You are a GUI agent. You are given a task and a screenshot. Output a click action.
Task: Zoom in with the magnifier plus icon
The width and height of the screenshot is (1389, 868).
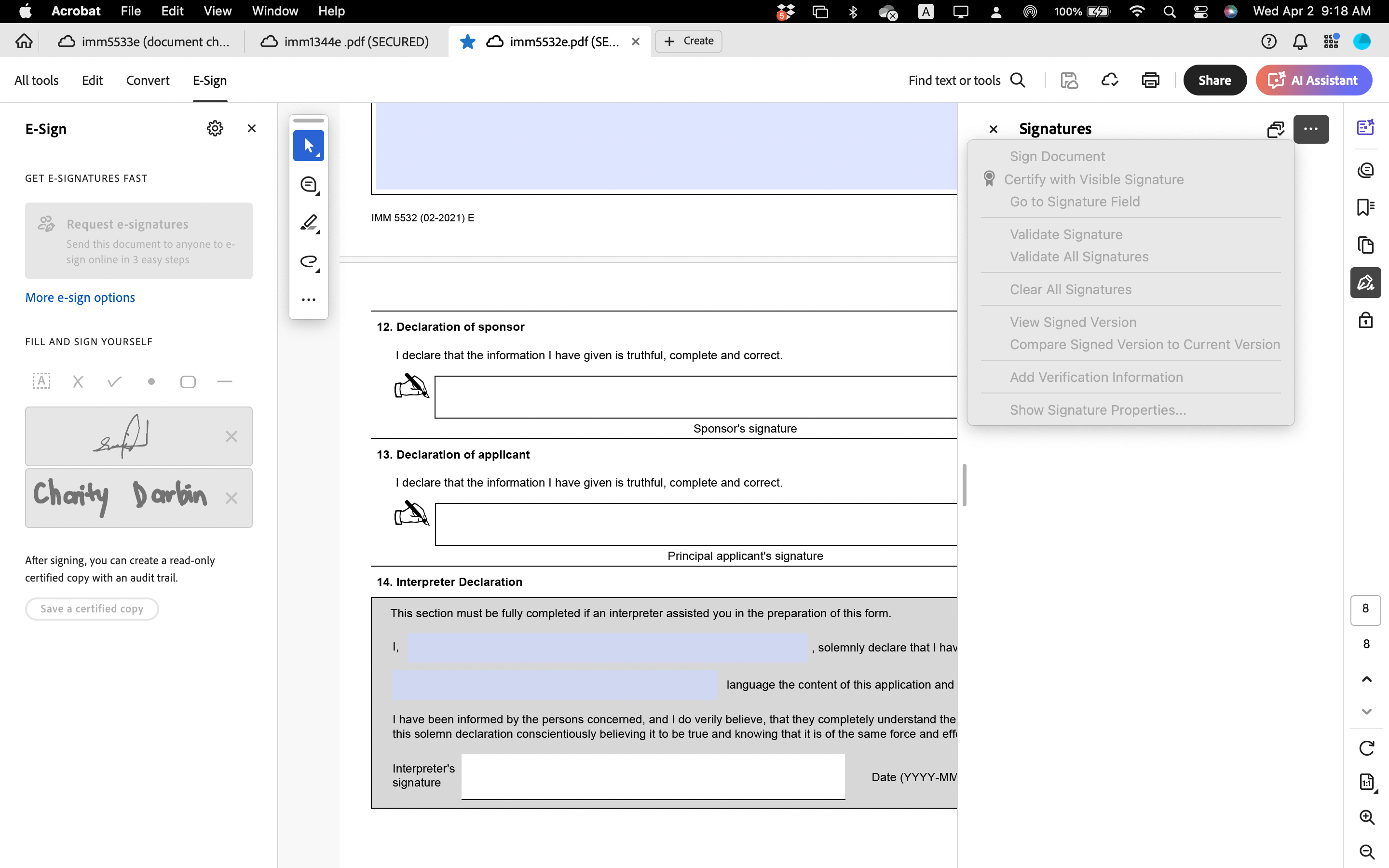click(x=1367, y=817)
